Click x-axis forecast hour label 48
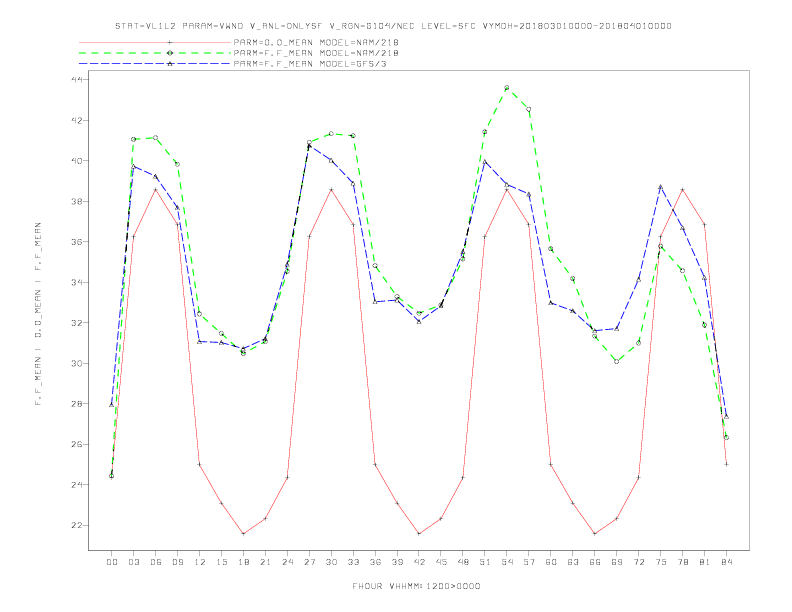The image size is (792, 612). coord(463,562)
